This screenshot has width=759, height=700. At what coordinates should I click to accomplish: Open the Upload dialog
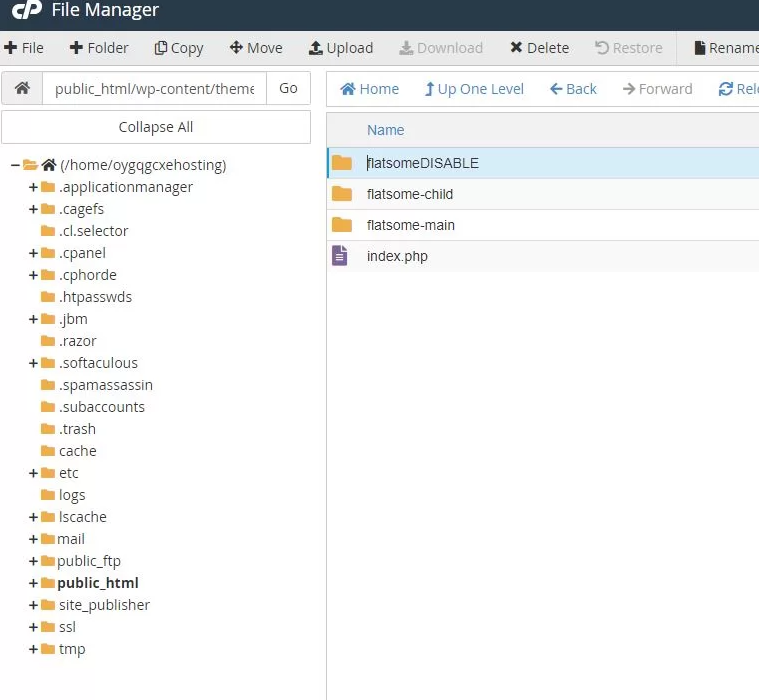(x=341, y=48)
